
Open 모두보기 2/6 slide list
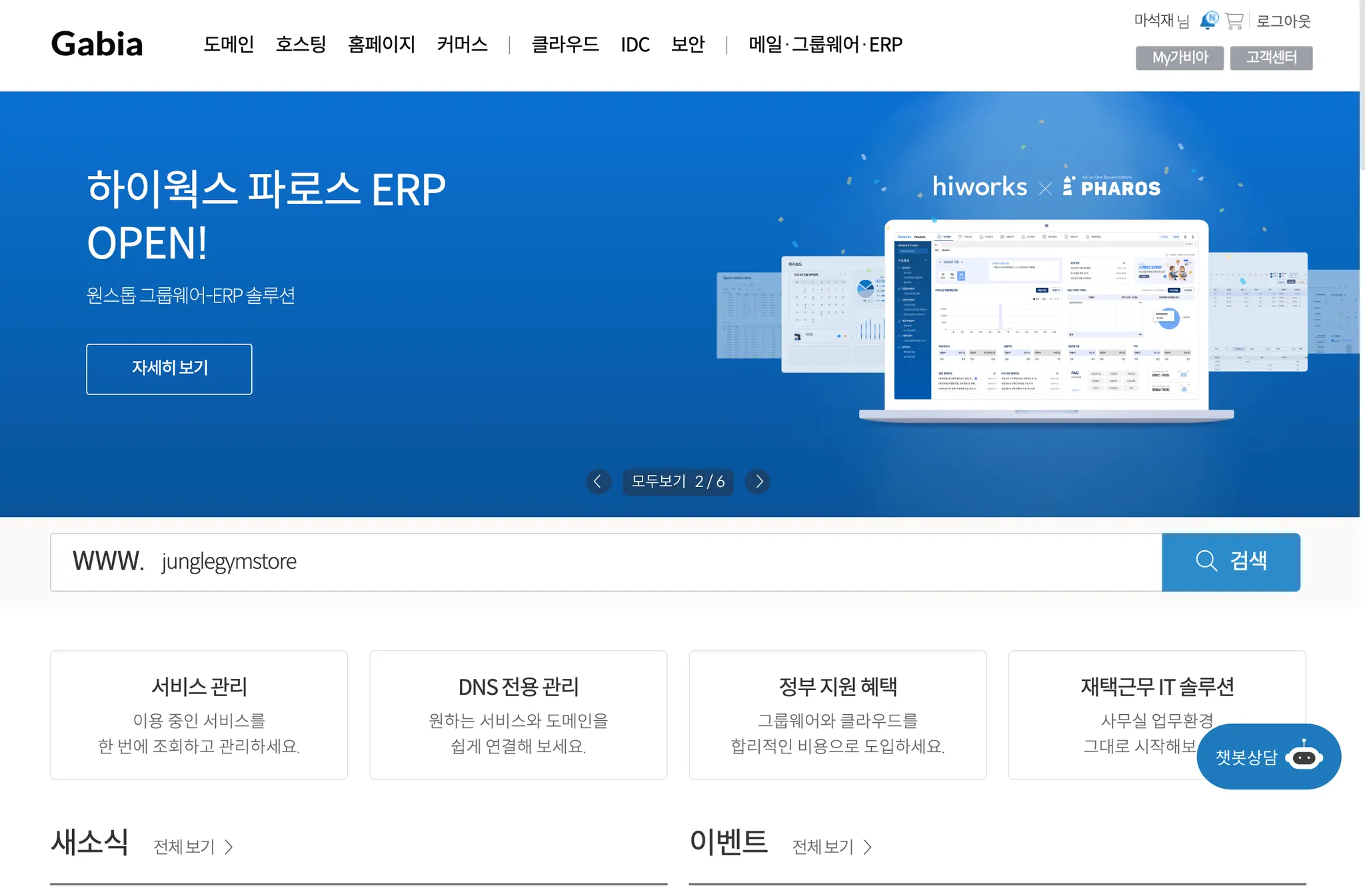pyautogui.click(x=678, y=482)
